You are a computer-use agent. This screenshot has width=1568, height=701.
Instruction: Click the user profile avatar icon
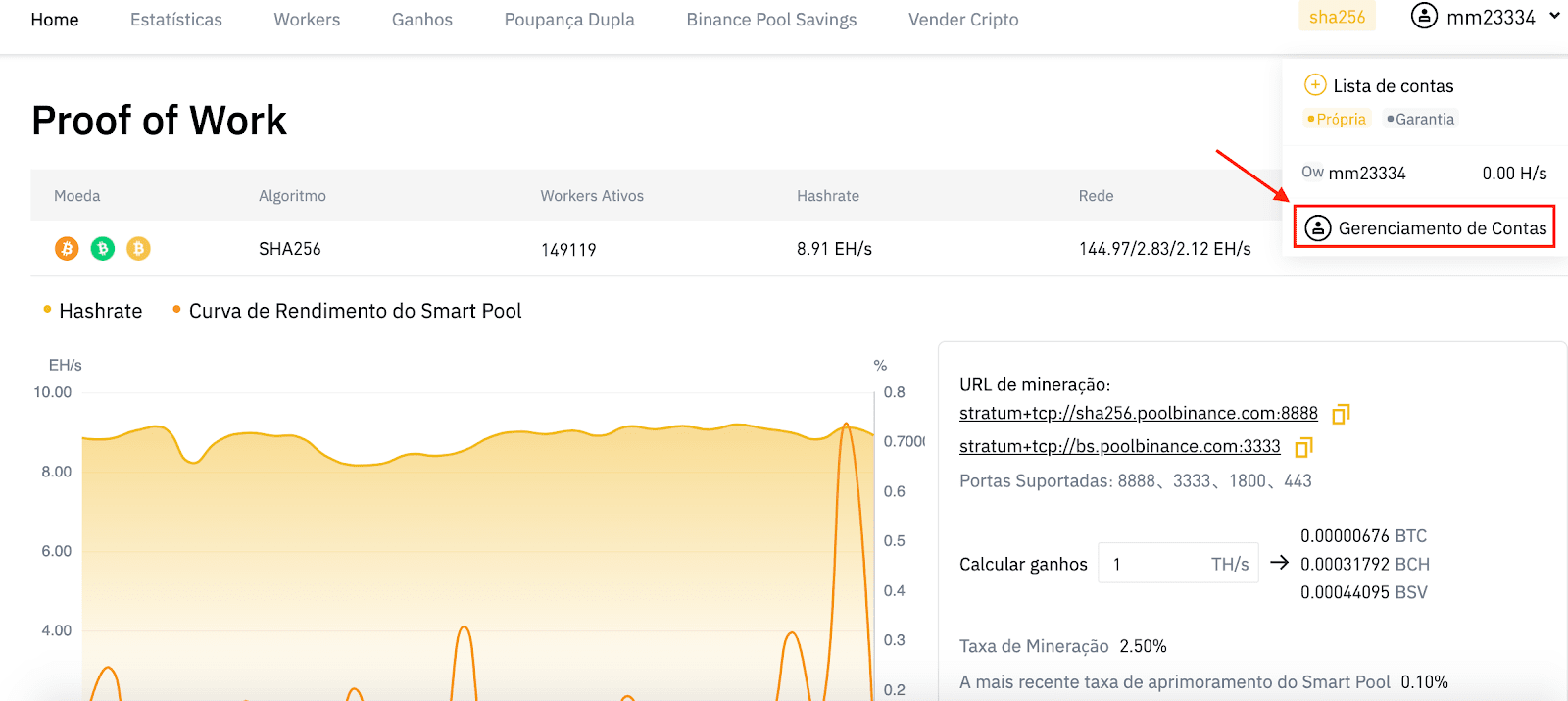point(1424,17)
